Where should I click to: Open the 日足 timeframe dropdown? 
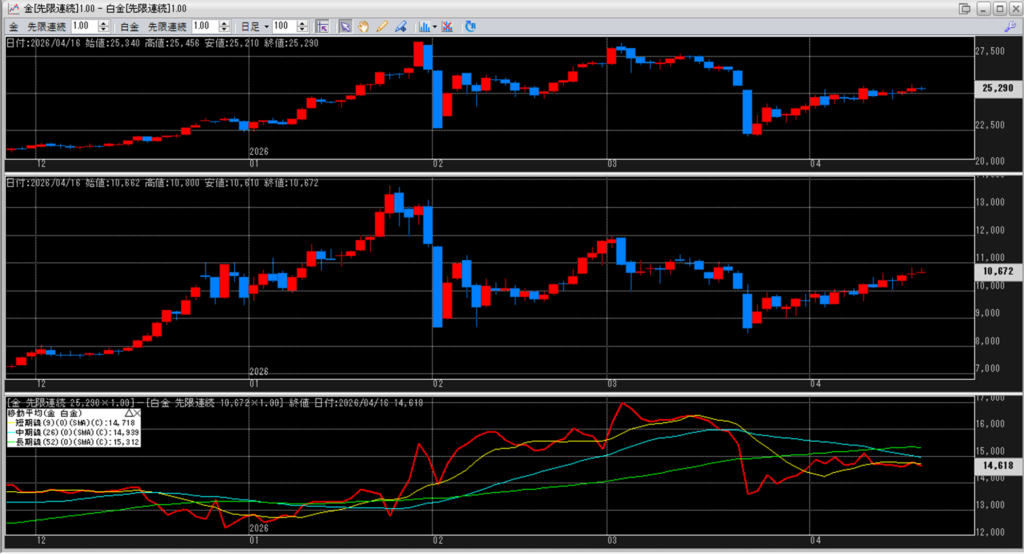[255, 27]
